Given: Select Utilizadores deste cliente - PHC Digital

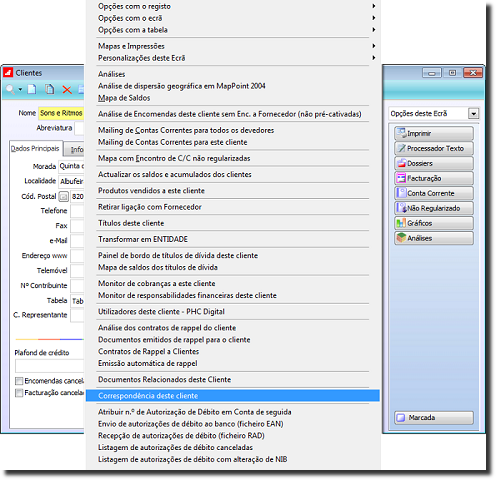Looking at the screenshot, I should [x=233, y=312].
